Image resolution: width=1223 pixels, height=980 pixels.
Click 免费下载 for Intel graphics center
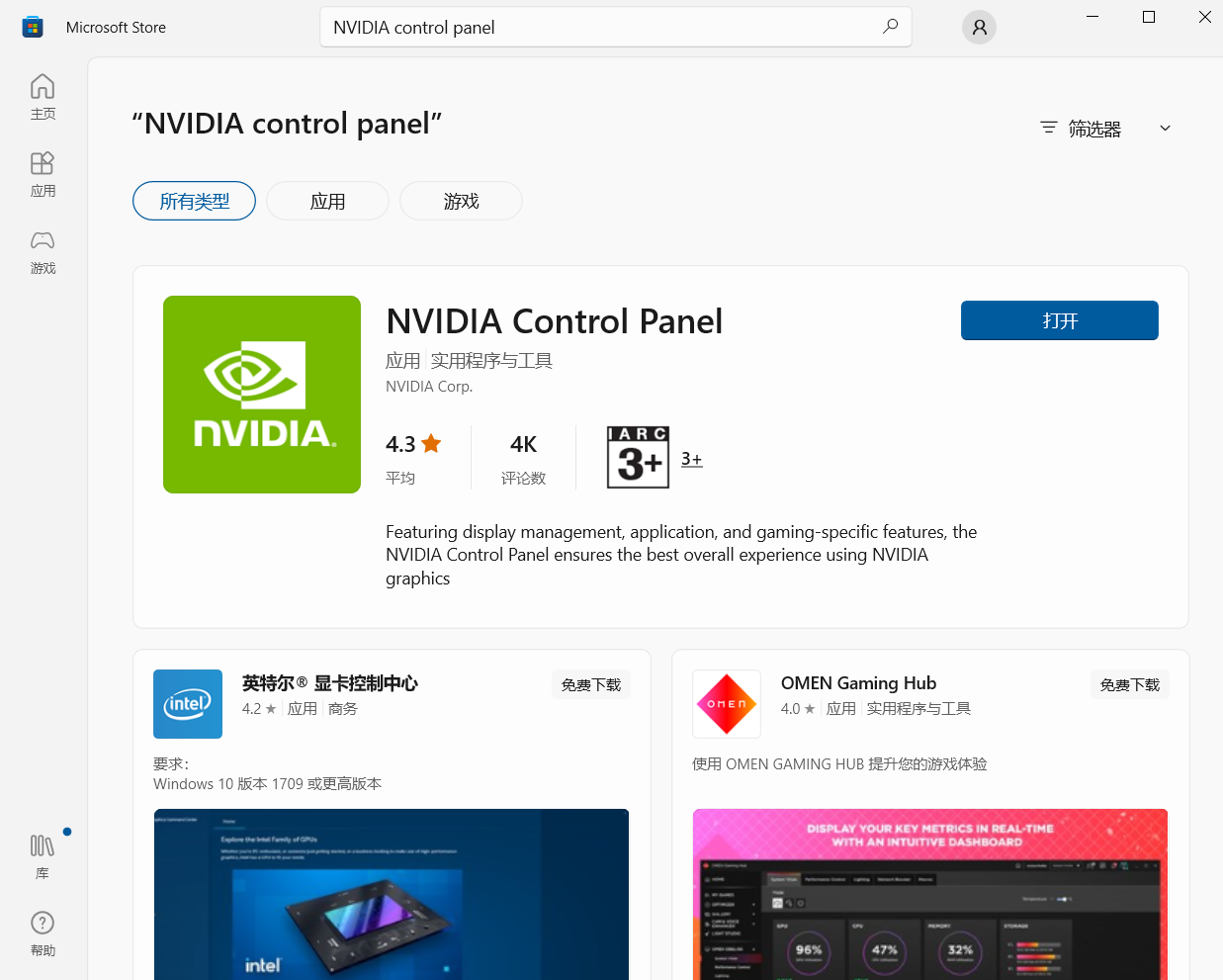pyautogui.click(x=591, y=684)
